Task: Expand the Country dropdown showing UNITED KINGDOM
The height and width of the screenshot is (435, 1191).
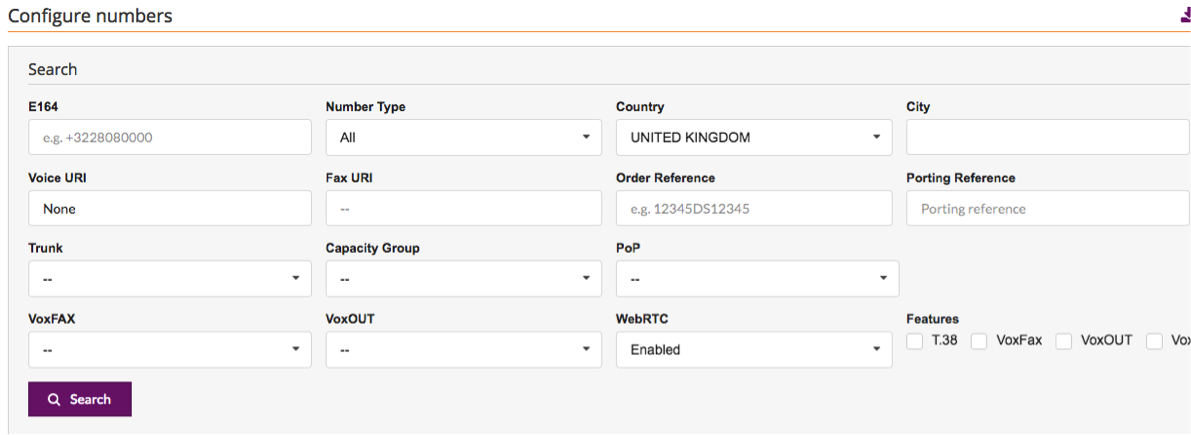Action: [x=754, y=137]
